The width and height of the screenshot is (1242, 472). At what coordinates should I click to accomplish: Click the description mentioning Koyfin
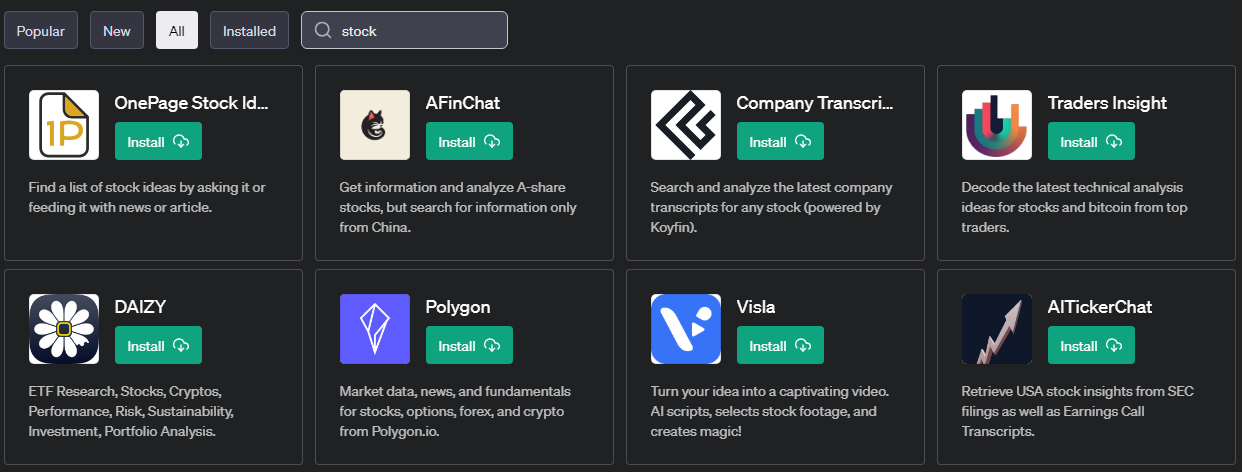click(x=772, y=208)
